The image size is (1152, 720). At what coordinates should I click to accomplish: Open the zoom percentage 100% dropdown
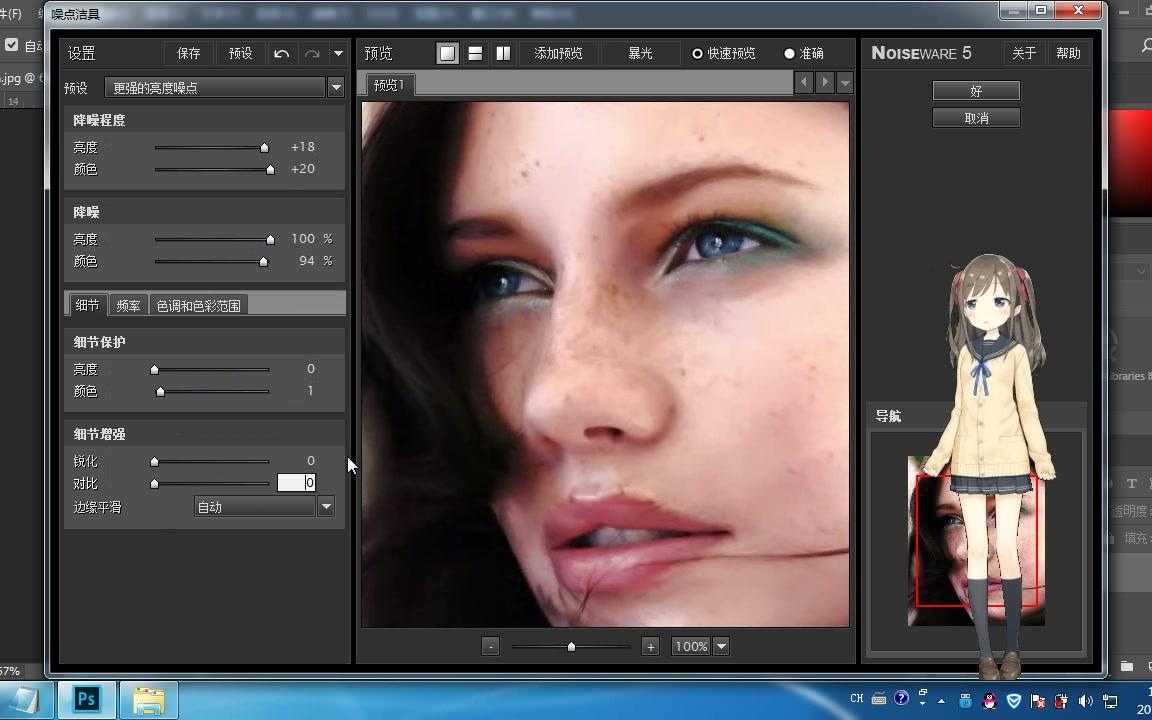(721, 647)
